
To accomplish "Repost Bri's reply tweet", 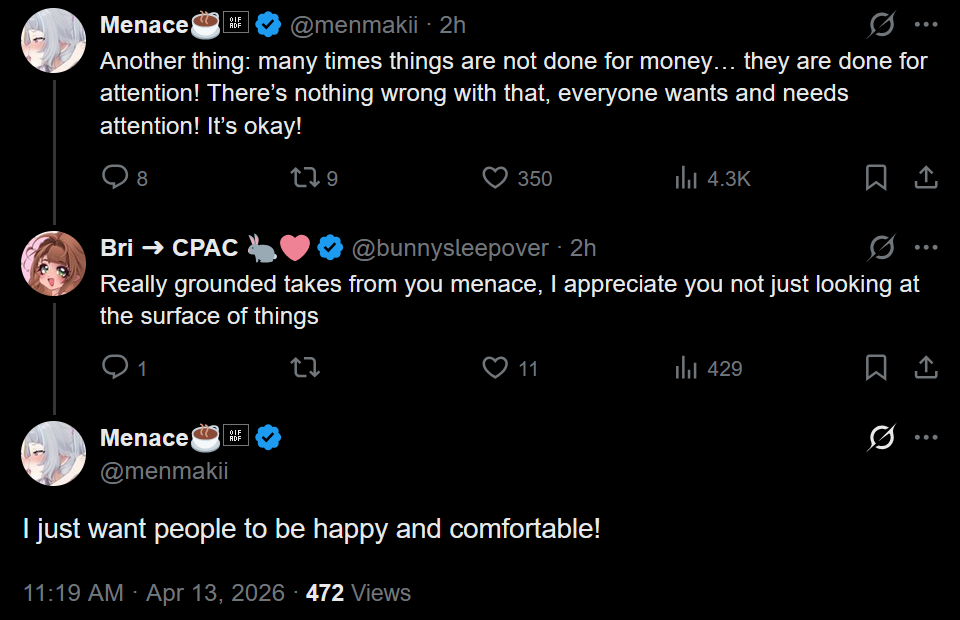I will 304,368.
